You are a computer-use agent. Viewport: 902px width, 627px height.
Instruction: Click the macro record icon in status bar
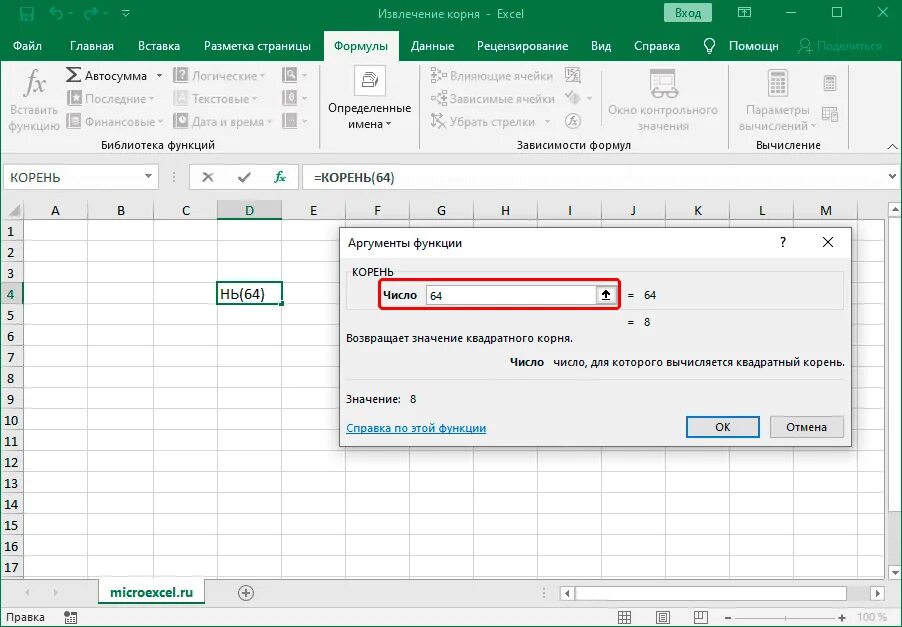(71, 617)
